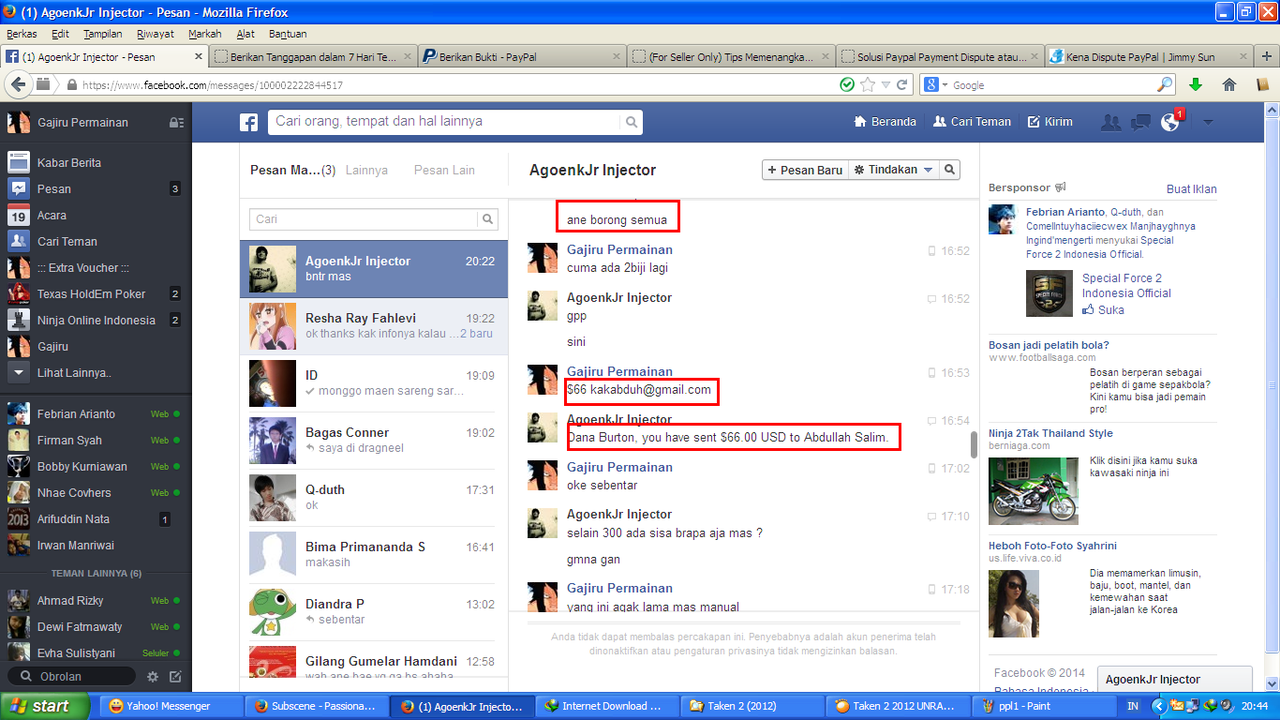Open ppl1 - Paint from taskbar

click(1046, 706)
